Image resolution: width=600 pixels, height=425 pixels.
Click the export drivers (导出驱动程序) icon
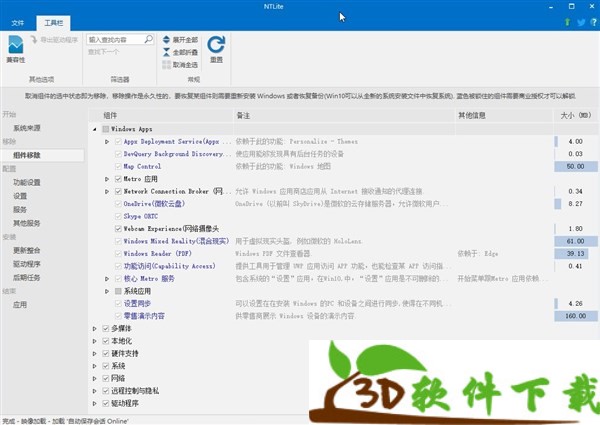point(34,39)
